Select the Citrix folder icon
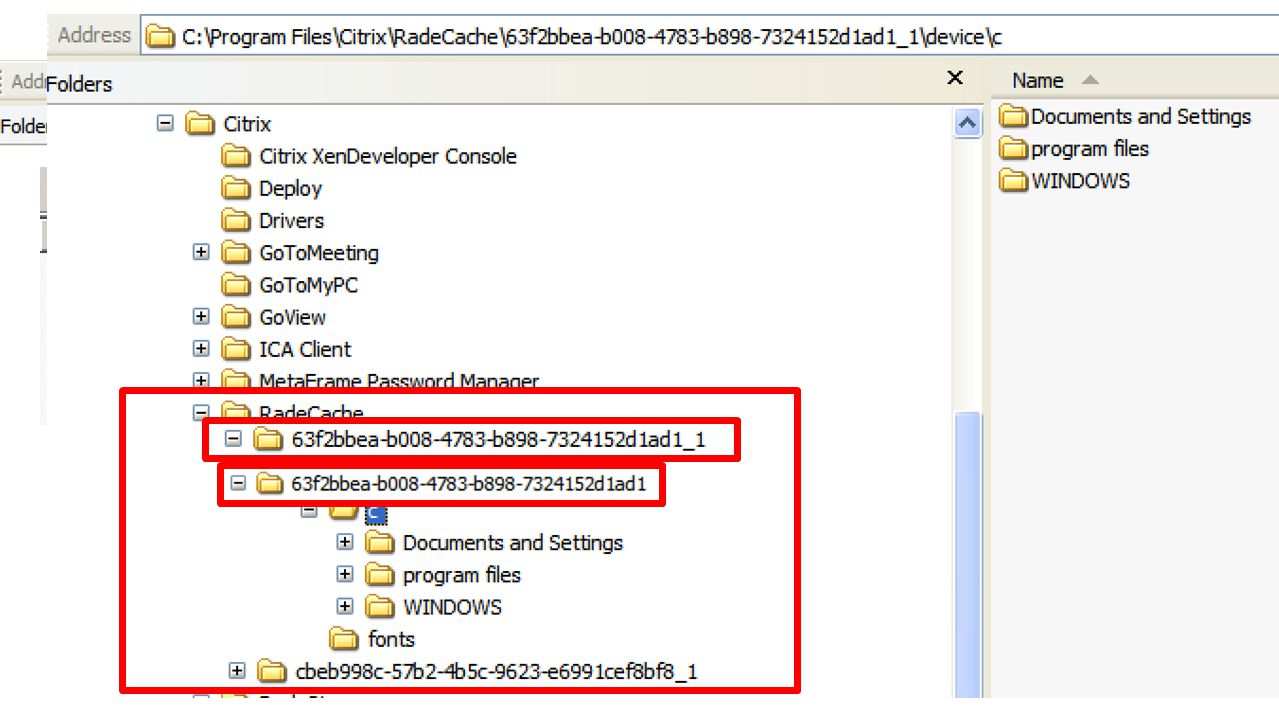The width and height of the screenshot is (1279, 720). tap(201, 124)
